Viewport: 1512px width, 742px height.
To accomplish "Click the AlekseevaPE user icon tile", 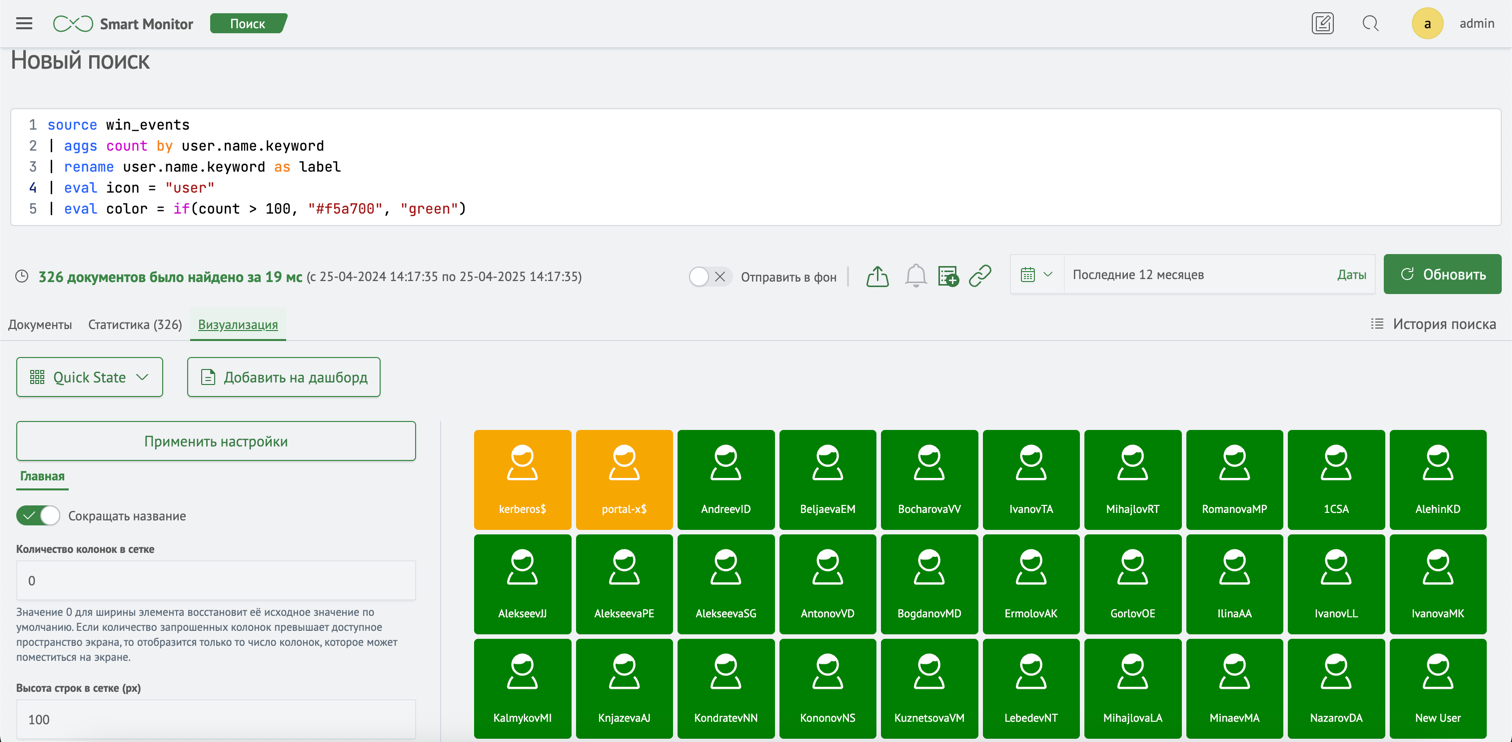I will tap(624, 584).
